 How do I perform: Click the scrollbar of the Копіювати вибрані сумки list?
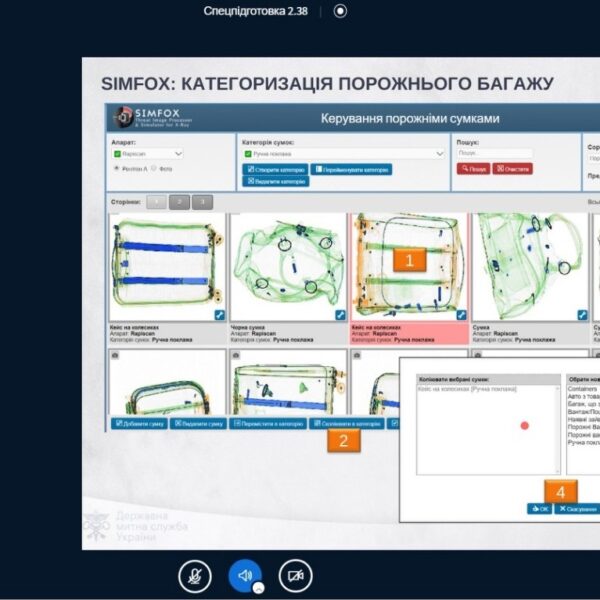pos(557,430)
